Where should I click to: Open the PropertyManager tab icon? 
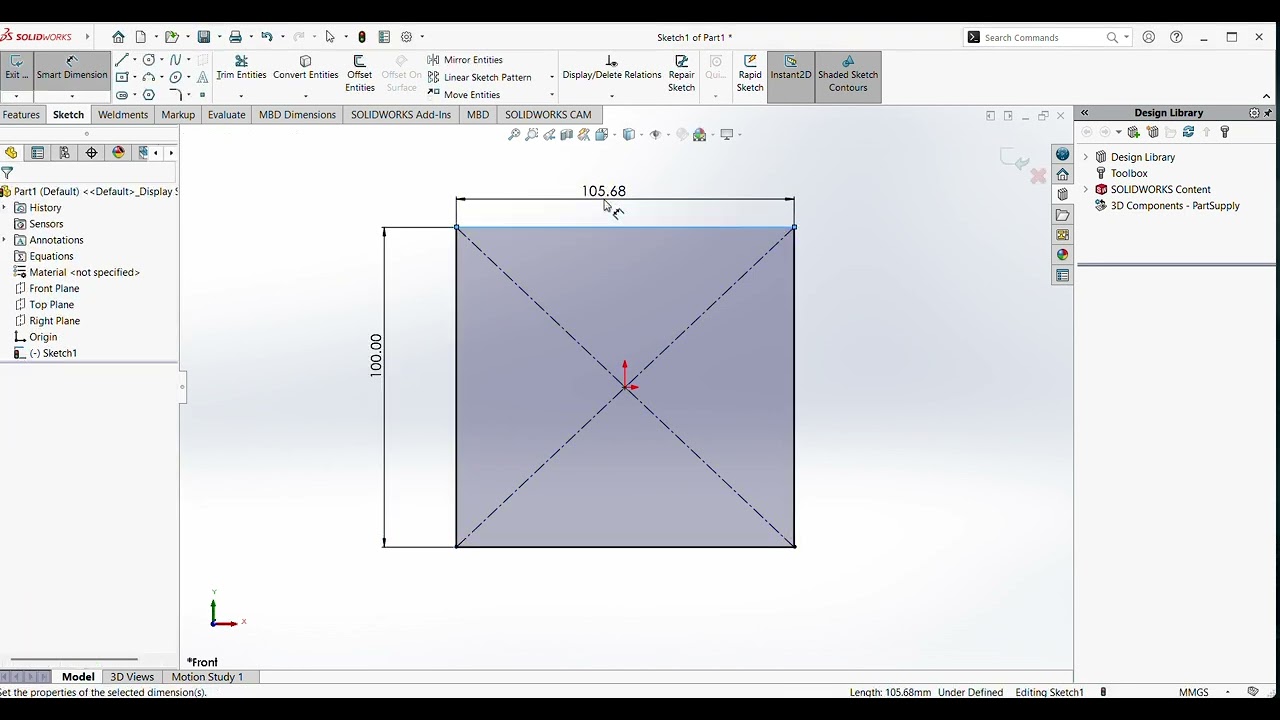[38, 153]
